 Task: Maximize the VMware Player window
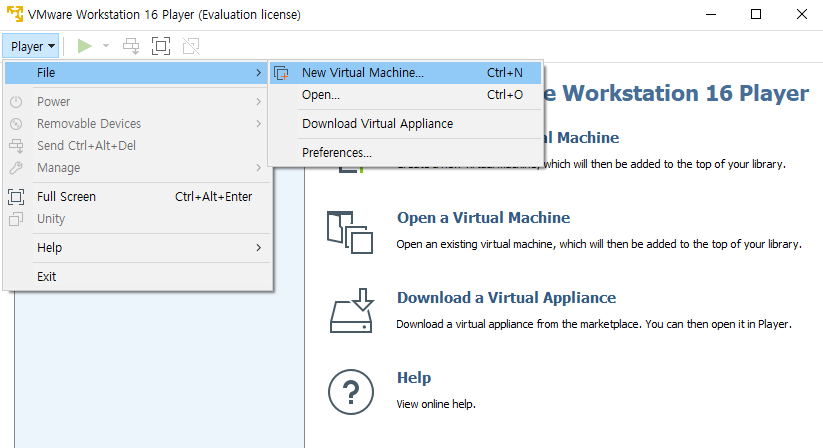tap(756, 14)
